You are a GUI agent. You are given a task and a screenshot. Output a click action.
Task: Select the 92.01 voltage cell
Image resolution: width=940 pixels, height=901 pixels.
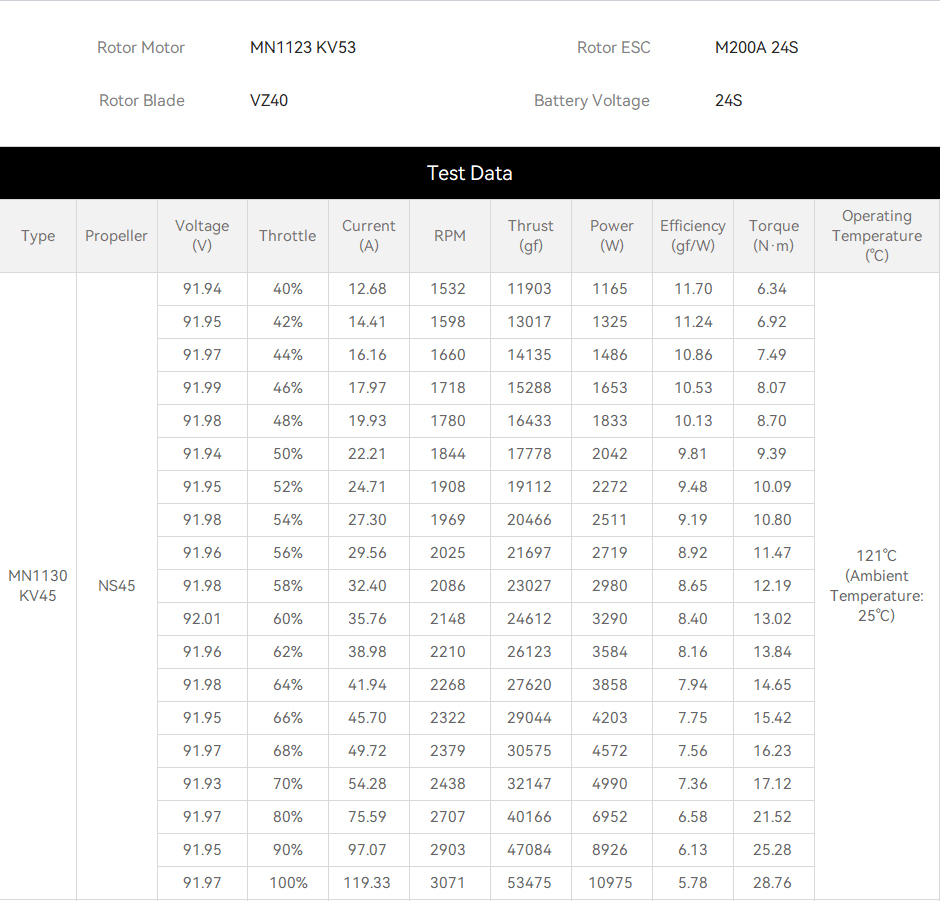click(202, 619)
